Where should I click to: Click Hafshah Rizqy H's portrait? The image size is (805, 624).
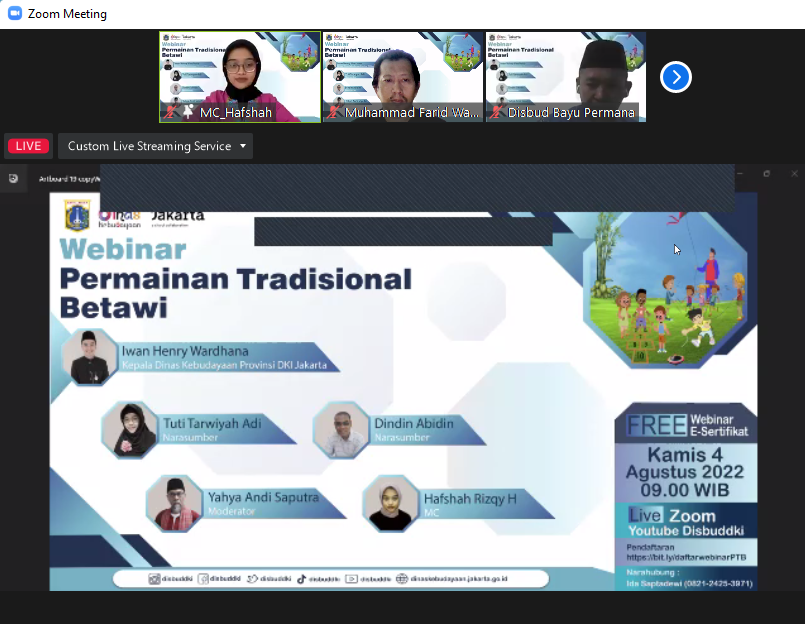click(x=391, y=503)
